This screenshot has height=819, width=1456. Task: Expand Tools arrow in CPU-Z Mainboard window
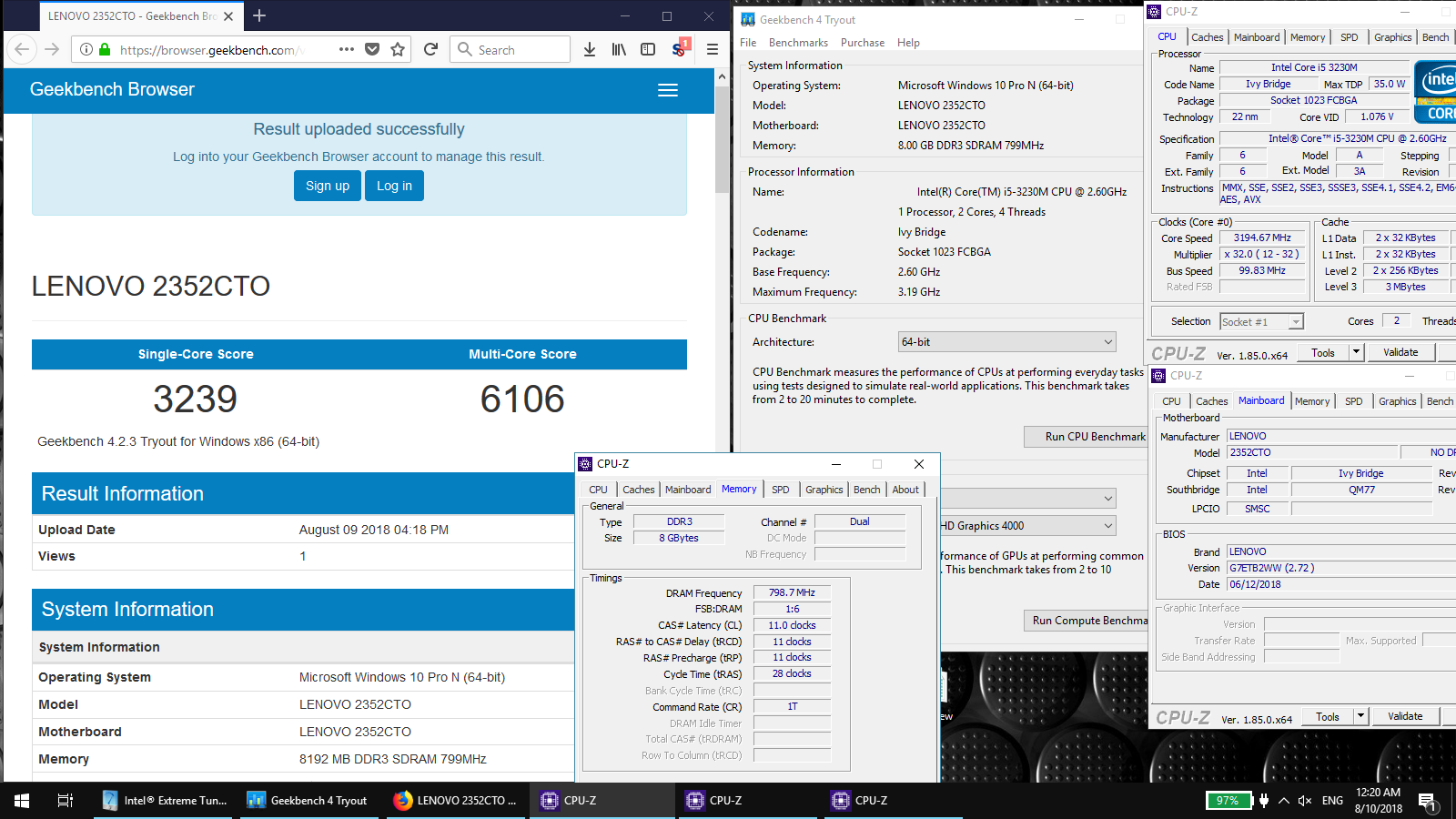point(1360,716)
